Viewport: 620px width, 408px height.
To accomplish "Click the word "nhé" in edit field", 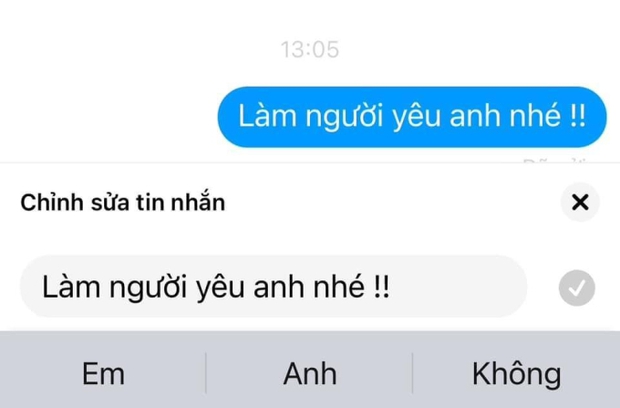I will (339, 287).
